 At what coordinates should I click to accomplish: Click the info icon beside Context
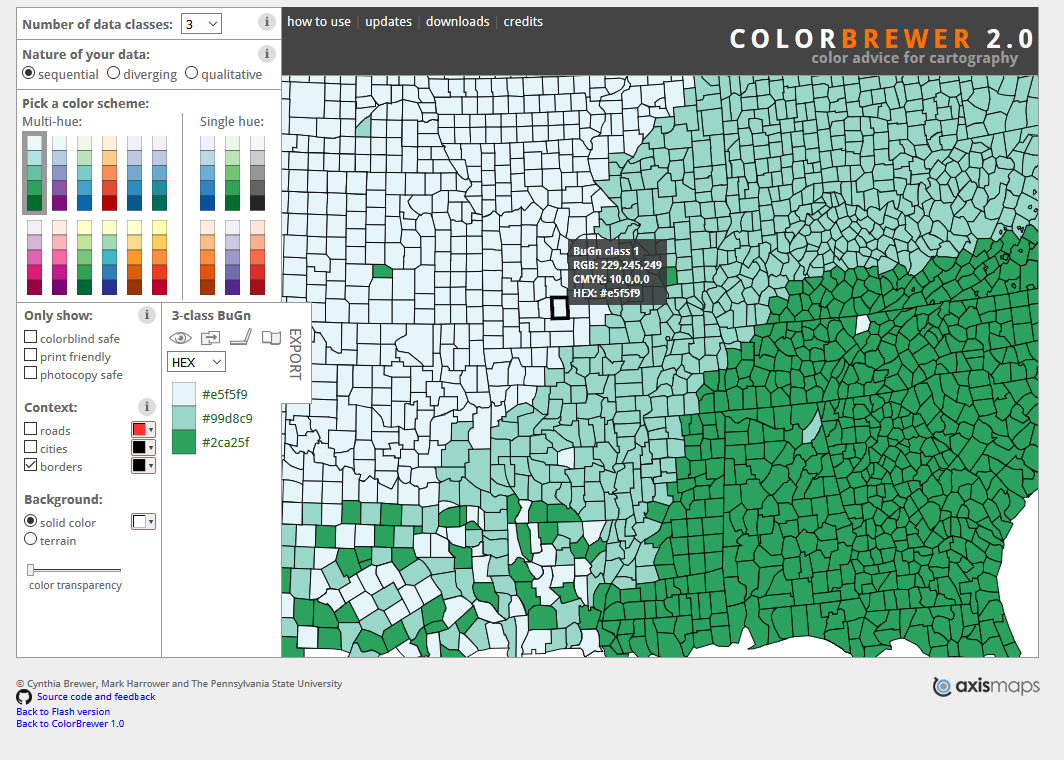147,406
